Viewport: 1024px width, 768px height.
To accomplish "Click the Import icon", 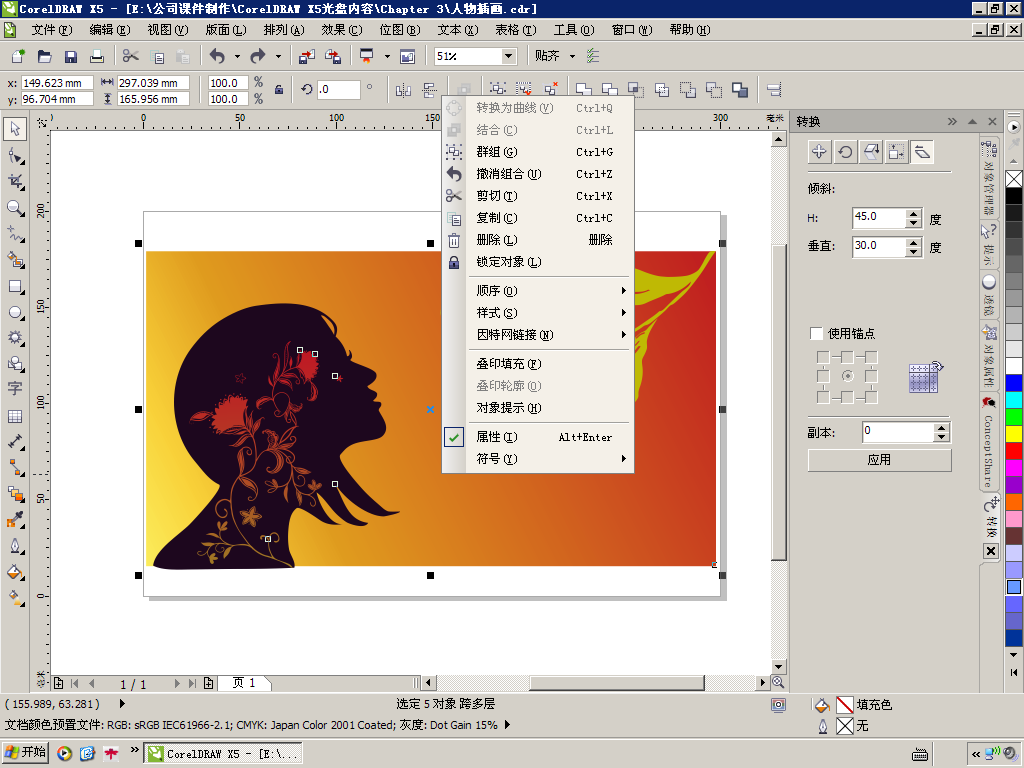I will [x=306, y=56].
